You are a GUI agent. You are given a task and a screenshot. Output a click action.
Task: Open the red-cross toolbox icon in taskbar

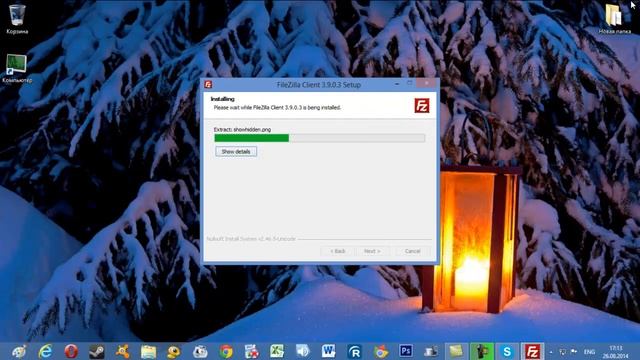click(x=251, y=351)
